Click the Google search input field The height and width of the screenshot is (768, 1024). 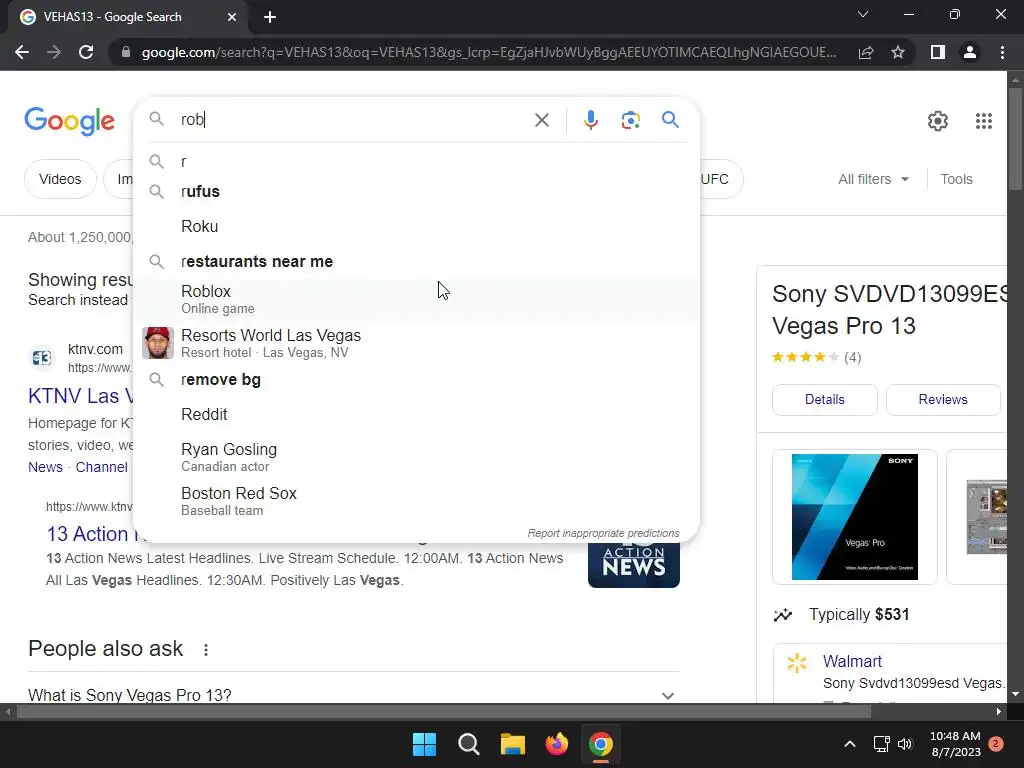tap(353, 120)
